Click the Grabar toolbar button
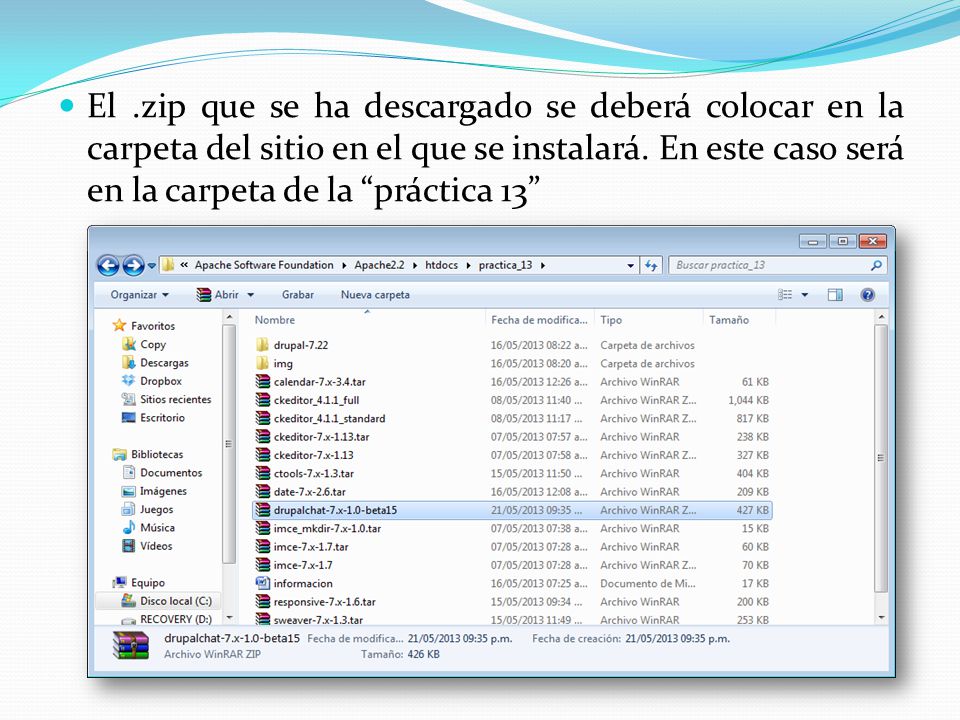Viewport: 960px width, 720px height. [x=298, y=294]
